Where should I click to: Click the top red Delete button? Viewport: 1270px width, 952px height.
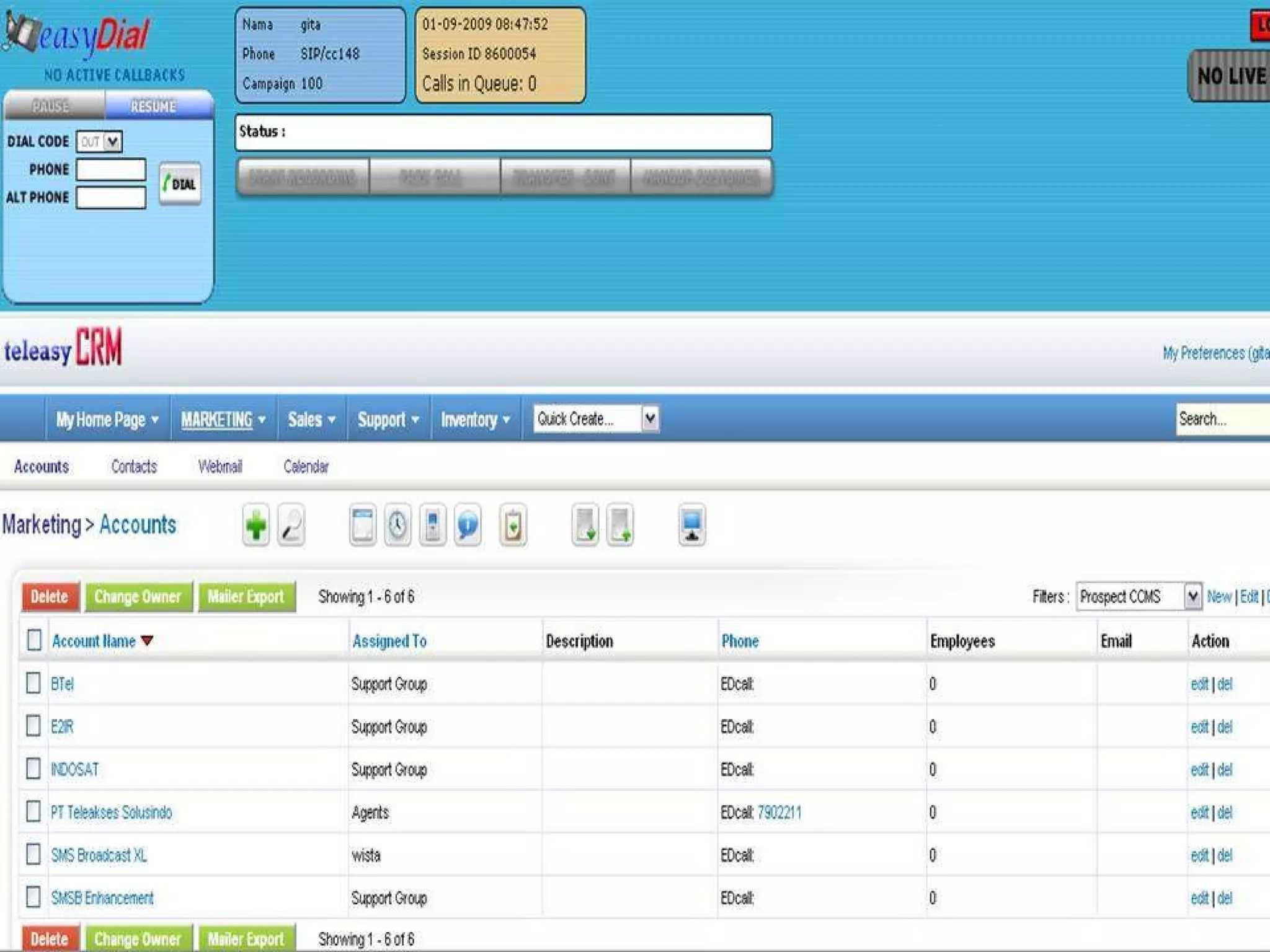[x=50, y=596]
